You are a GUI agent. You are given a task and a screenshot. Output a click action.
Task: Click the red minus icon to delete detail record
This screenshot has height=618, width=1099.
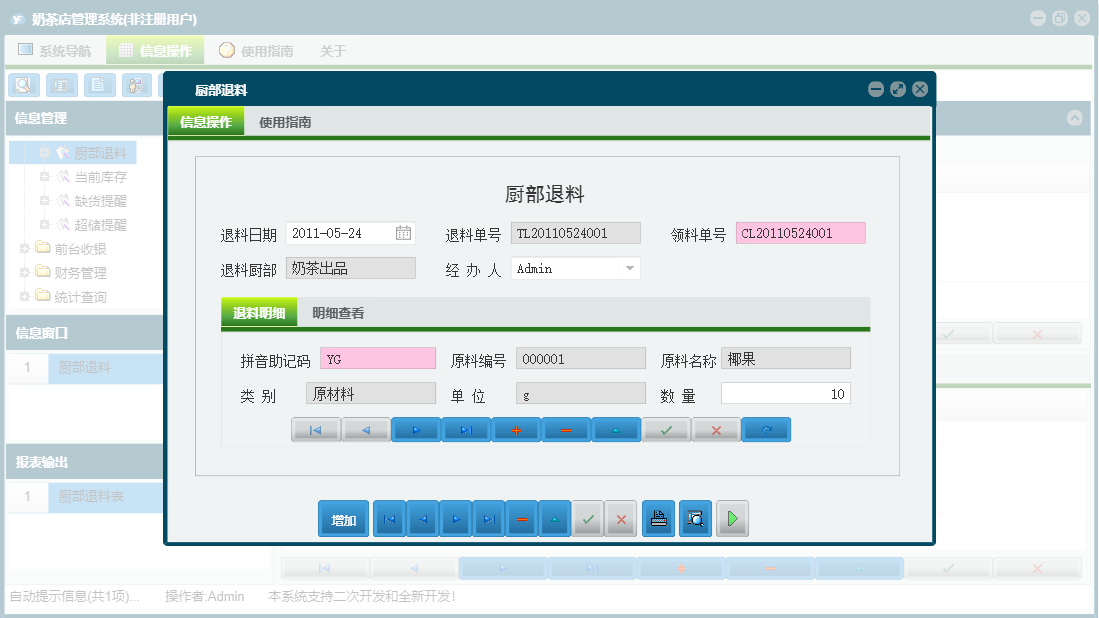(x=566, y=429)
